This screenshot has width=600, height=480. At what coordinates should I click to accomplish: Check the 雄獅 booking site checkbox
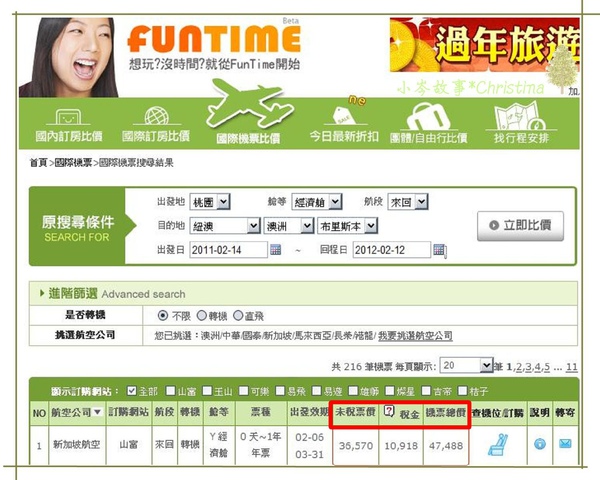pos(353,391)
